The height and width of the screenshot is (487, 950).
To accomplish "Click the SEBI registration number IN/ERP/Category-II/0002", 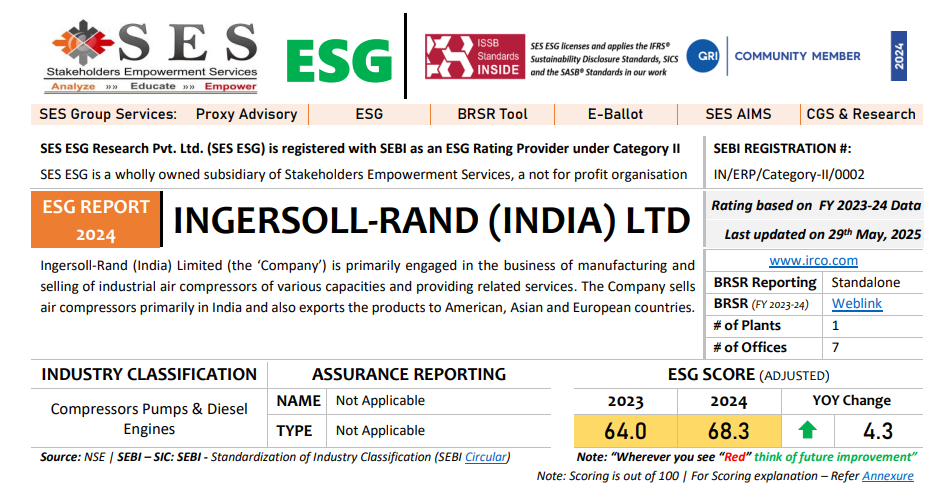I will click(x=789, y=175).
